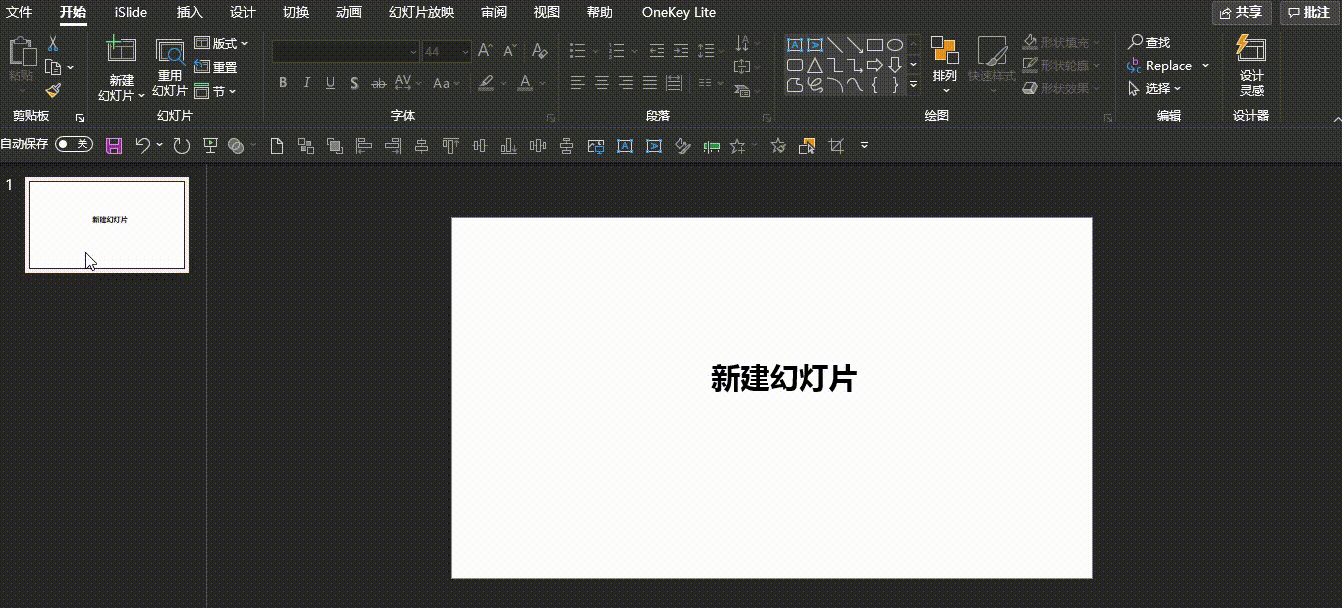The height and width of the screenshot is (608, 1342).
Task: Switch to the OneKey Lite tab
Action: [x=679, y=12]
